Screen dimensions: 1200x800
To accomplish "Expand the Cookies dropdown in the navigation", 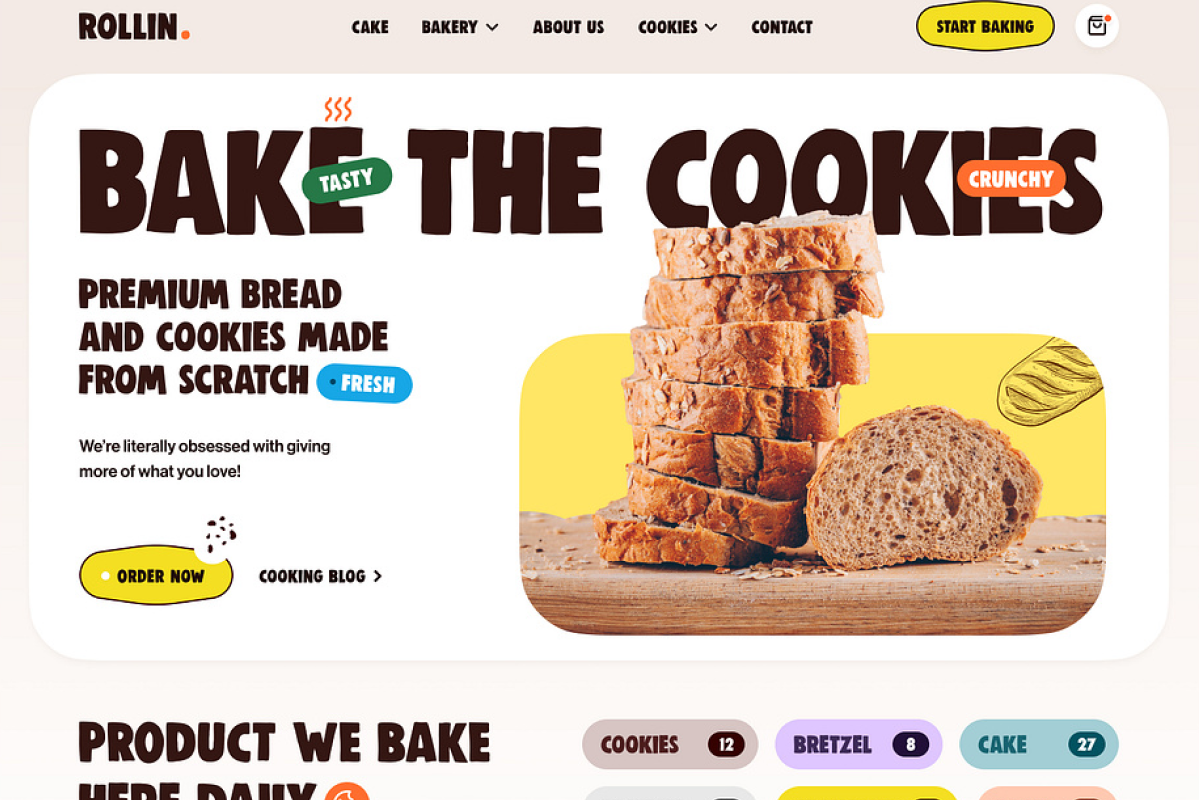I will tap(678, 27).
